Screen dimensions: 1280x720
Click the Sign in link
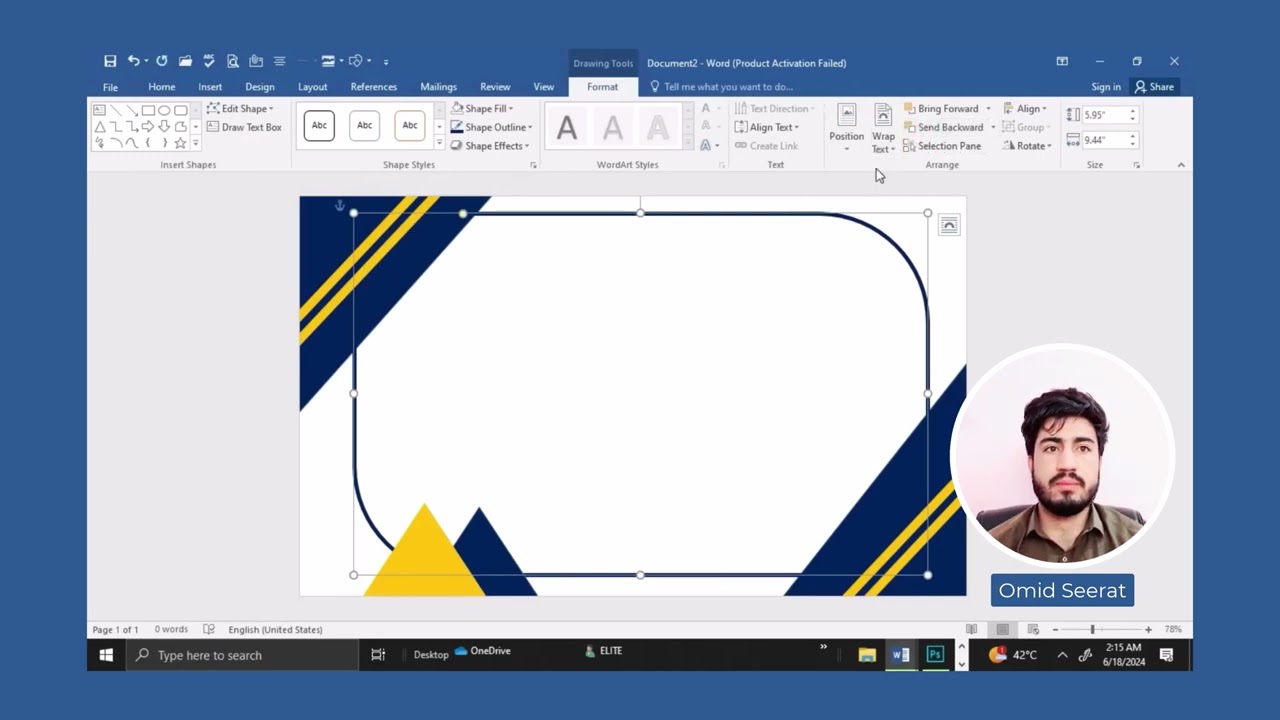pos(1106,87)
